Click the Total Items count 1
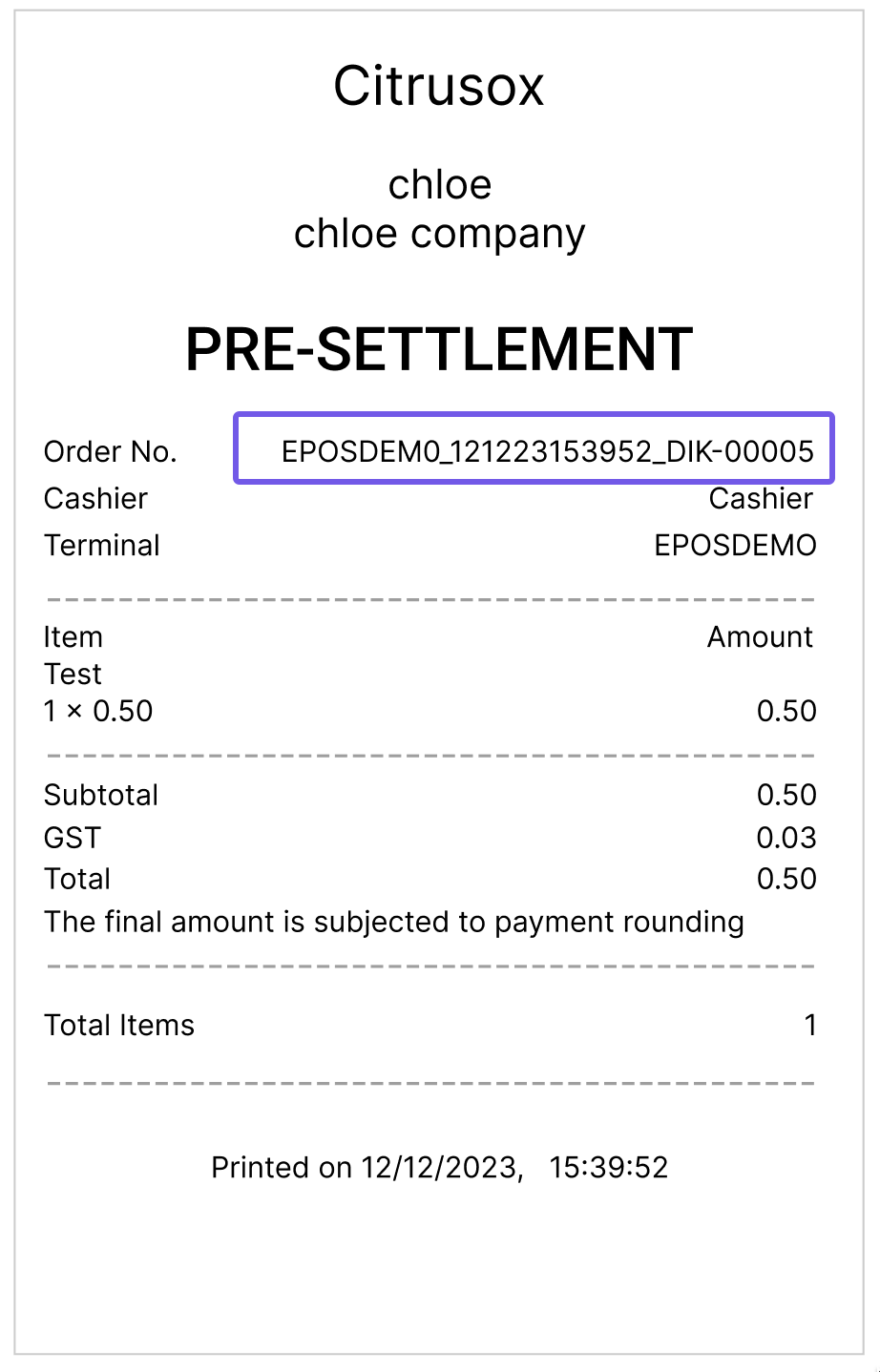The height and width of the screenshot is (1372, 880). [810, 1025]
